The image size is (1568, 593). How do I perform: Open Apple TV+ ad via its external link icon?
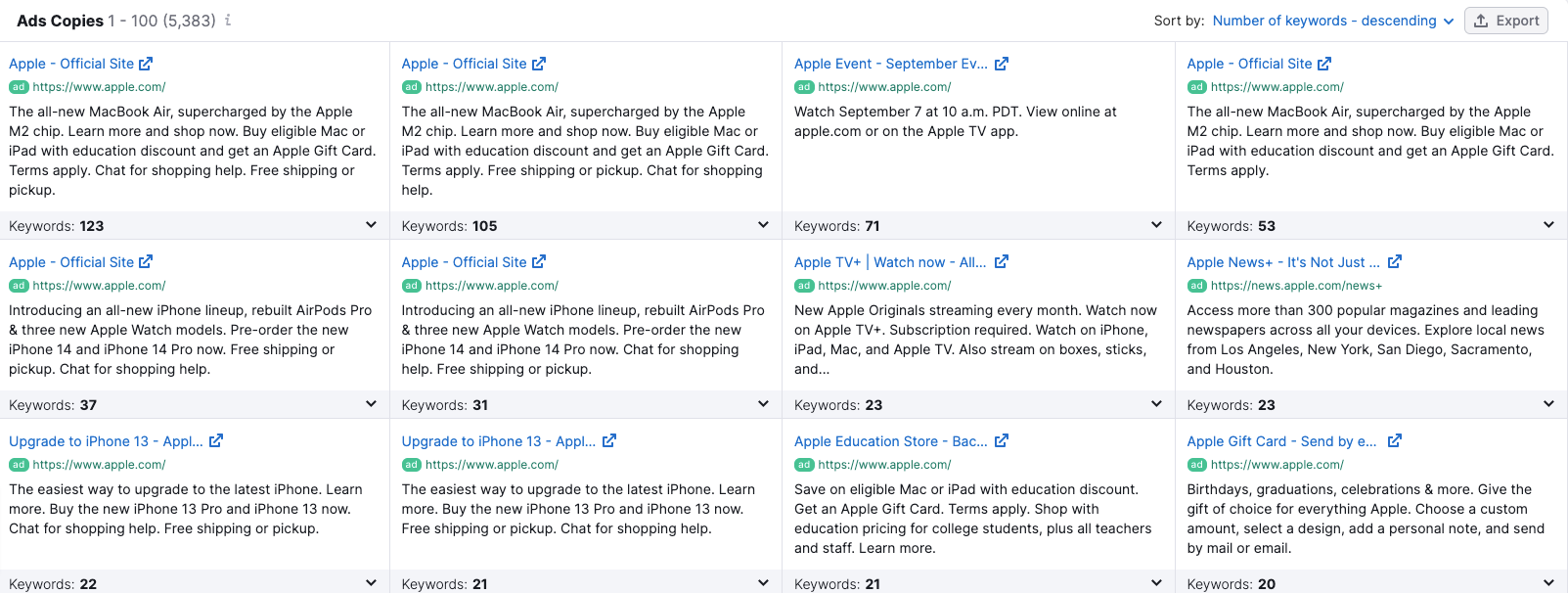(x=1001, y=261)
